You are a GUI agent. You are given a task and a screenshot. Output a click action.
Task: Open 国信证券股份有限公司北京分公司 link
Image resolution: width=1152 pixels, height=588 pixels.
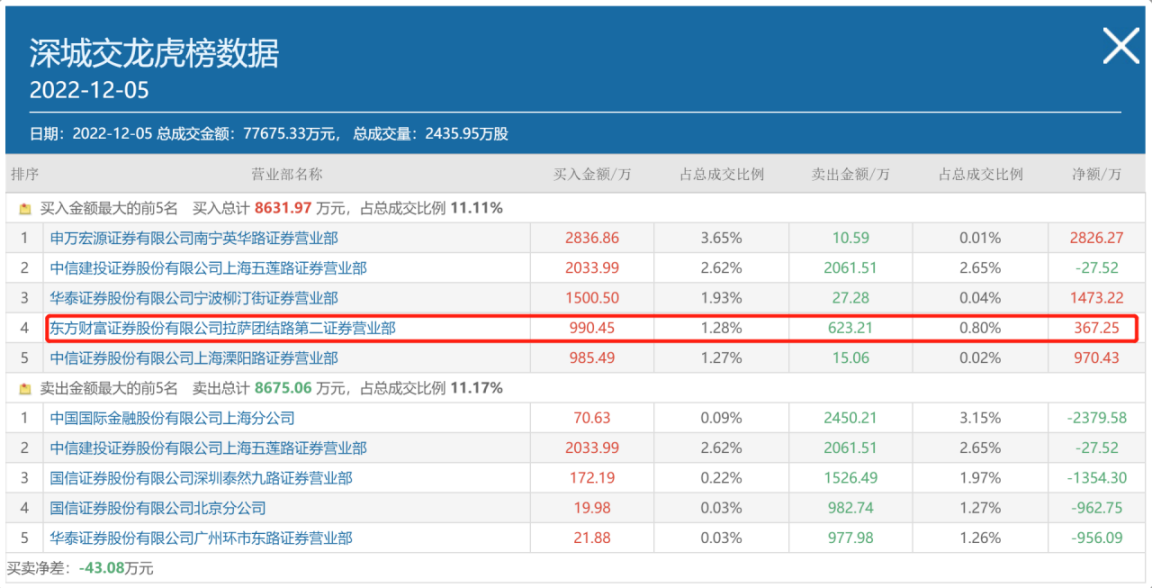coord(158,508)
